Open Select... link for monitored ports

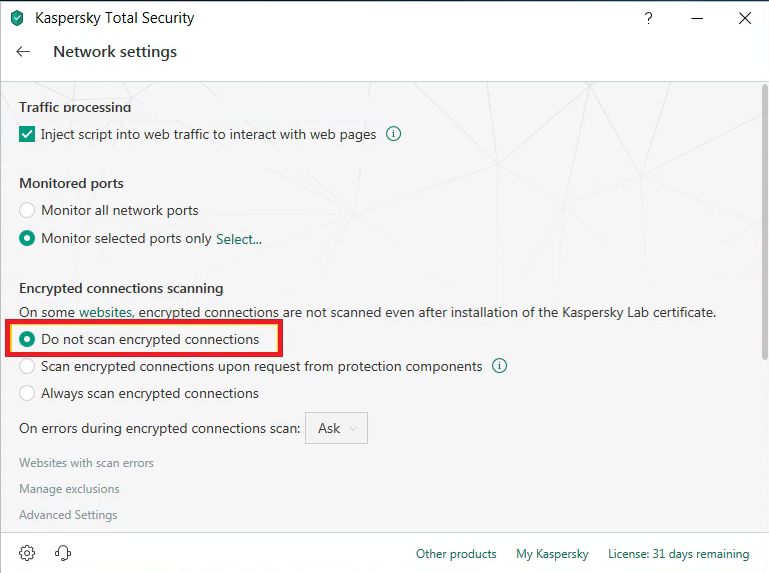[x=239, y=239]
